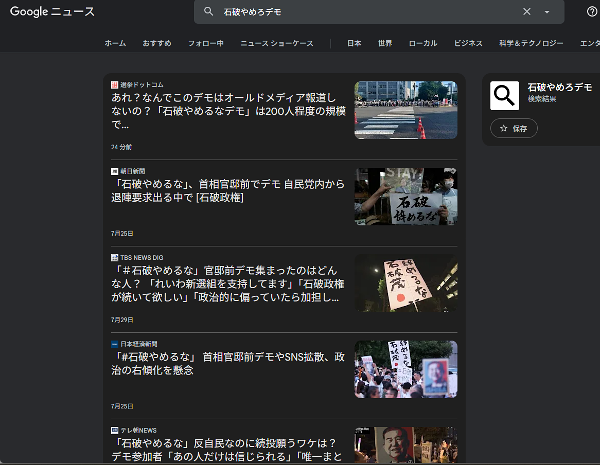Screen dimensions: 600x465
Task: Open the 朝日新聞 article on 首相官邸前デモ
Action: coord(230,191)
